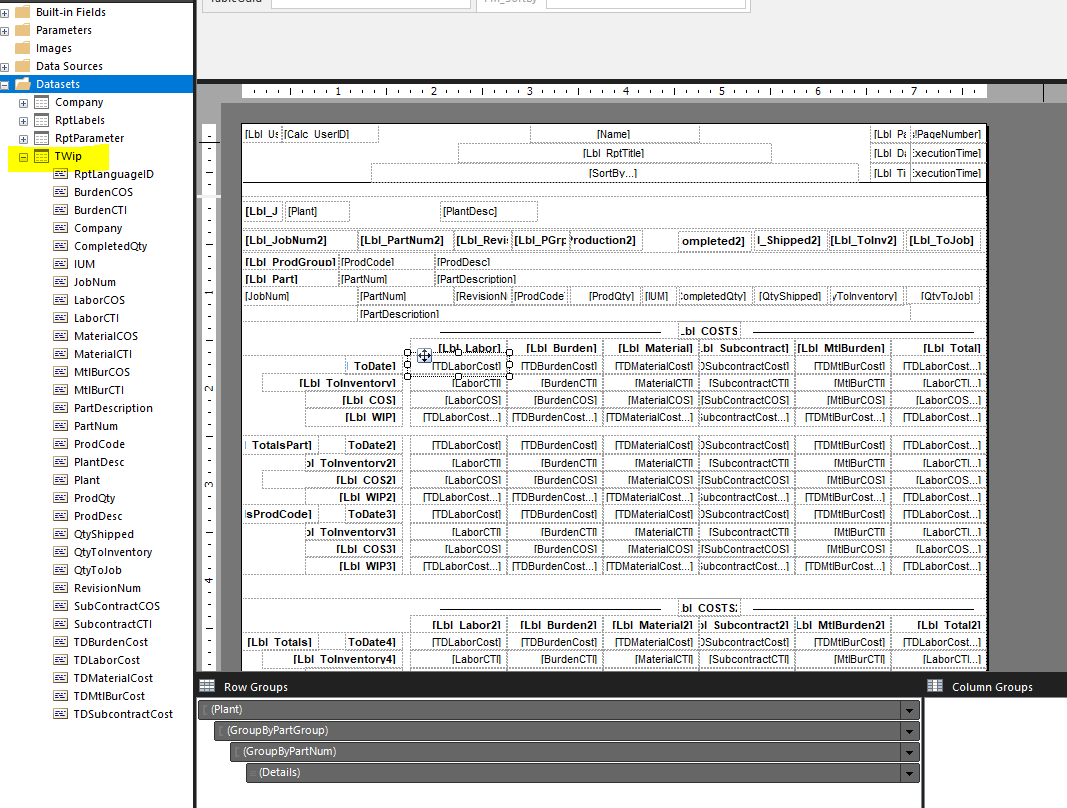The image size is (1067, 808).
Task: Click the TWip dataset table icon
Action: pyautogui.click(x=42, y=156)
